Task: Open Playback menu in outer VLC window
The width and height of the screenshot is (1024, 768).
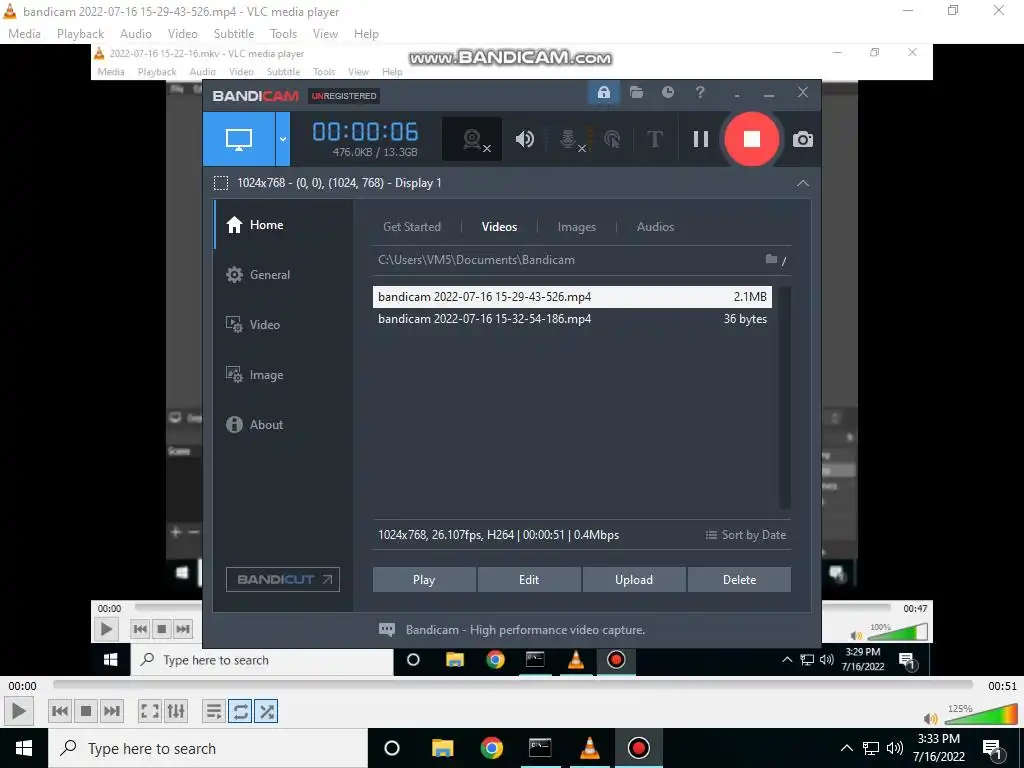Action: pyautogui.click(x=80, y=34)
